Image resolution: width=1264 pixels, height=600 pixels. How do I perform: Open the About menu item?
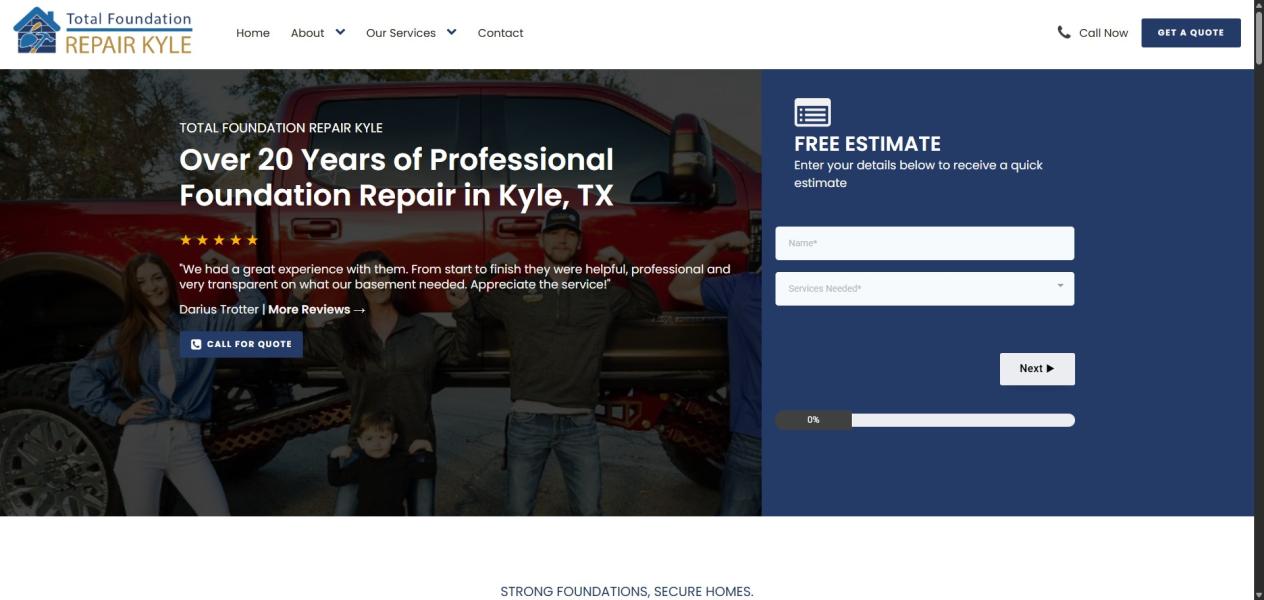(307, 33)
